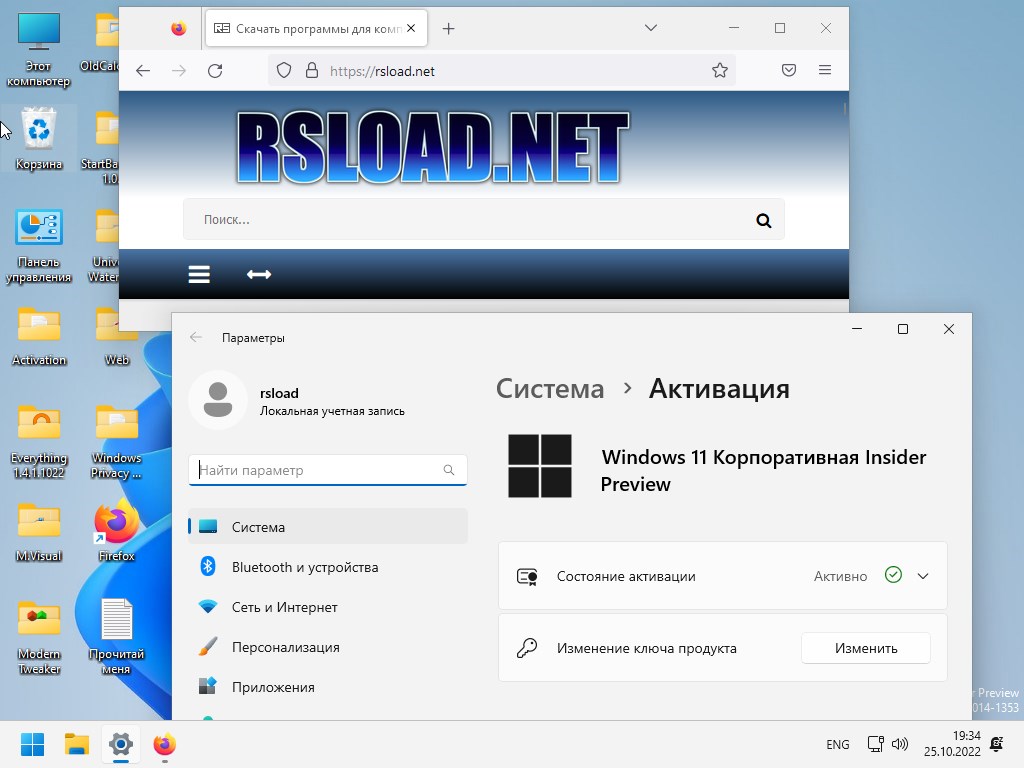
Task: Click the Settings gear icon on taskbar
Action: click(121, 744)
